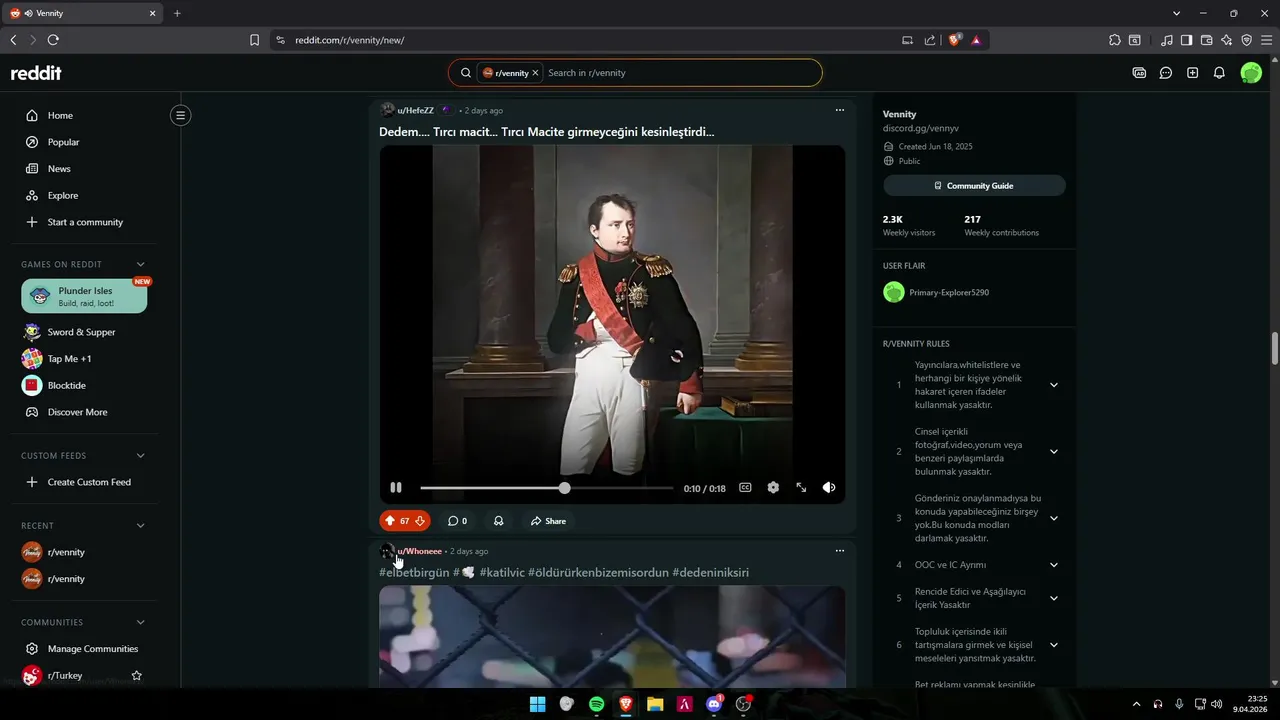Share the HefeZZ post

click(548, 521)
